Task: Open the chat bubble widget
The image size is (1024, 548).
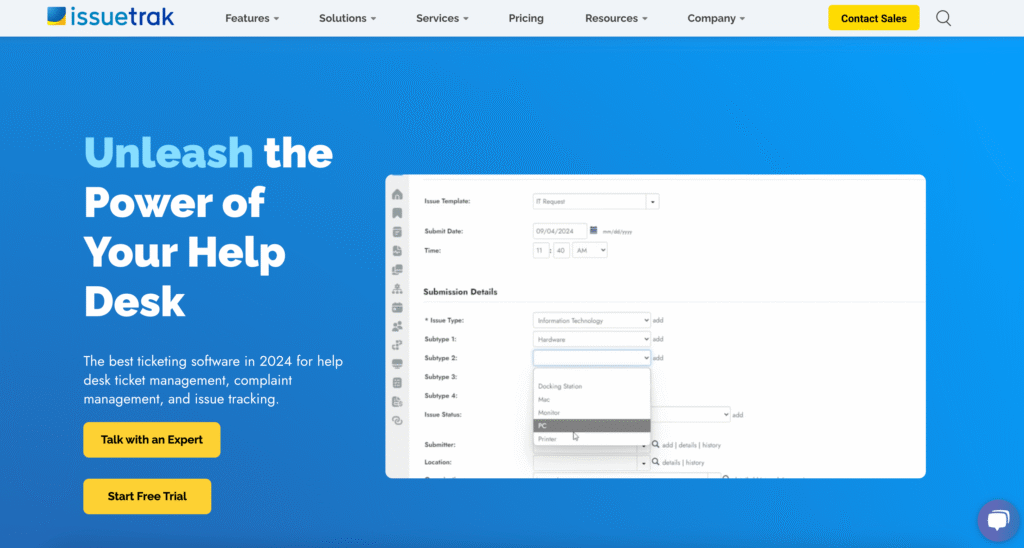Action: (998, 521)
